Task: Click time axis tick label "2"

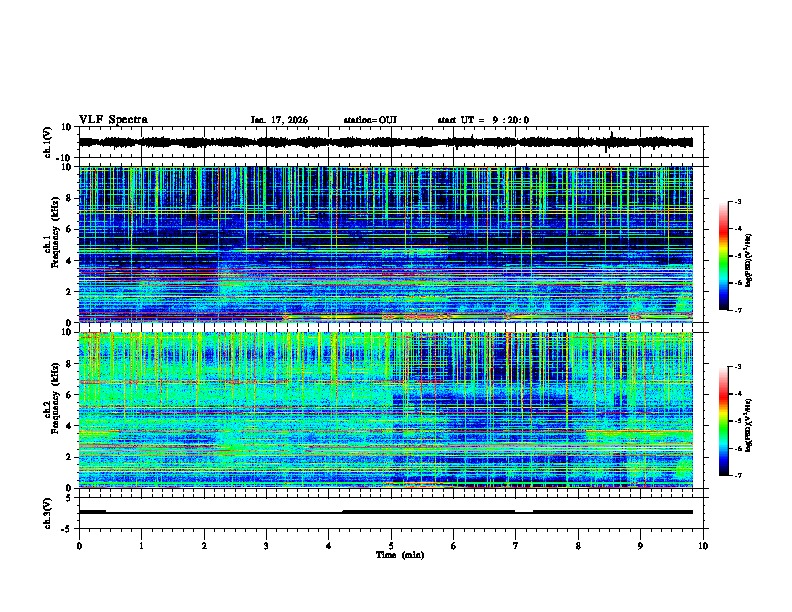Action: click(204, 546)
